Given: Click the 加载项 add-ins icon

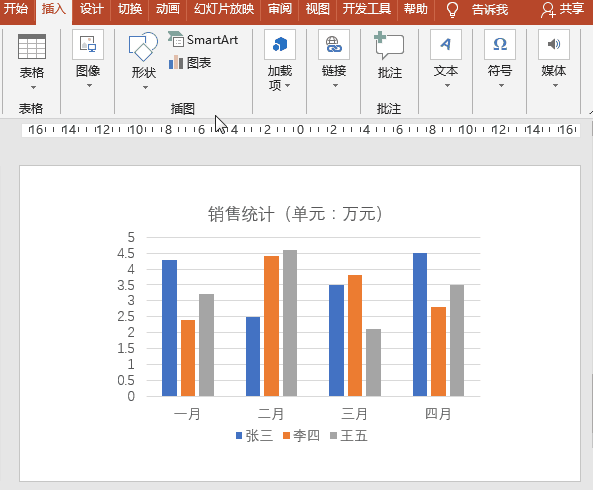Looking at the screenshot, I should point(280,45).
